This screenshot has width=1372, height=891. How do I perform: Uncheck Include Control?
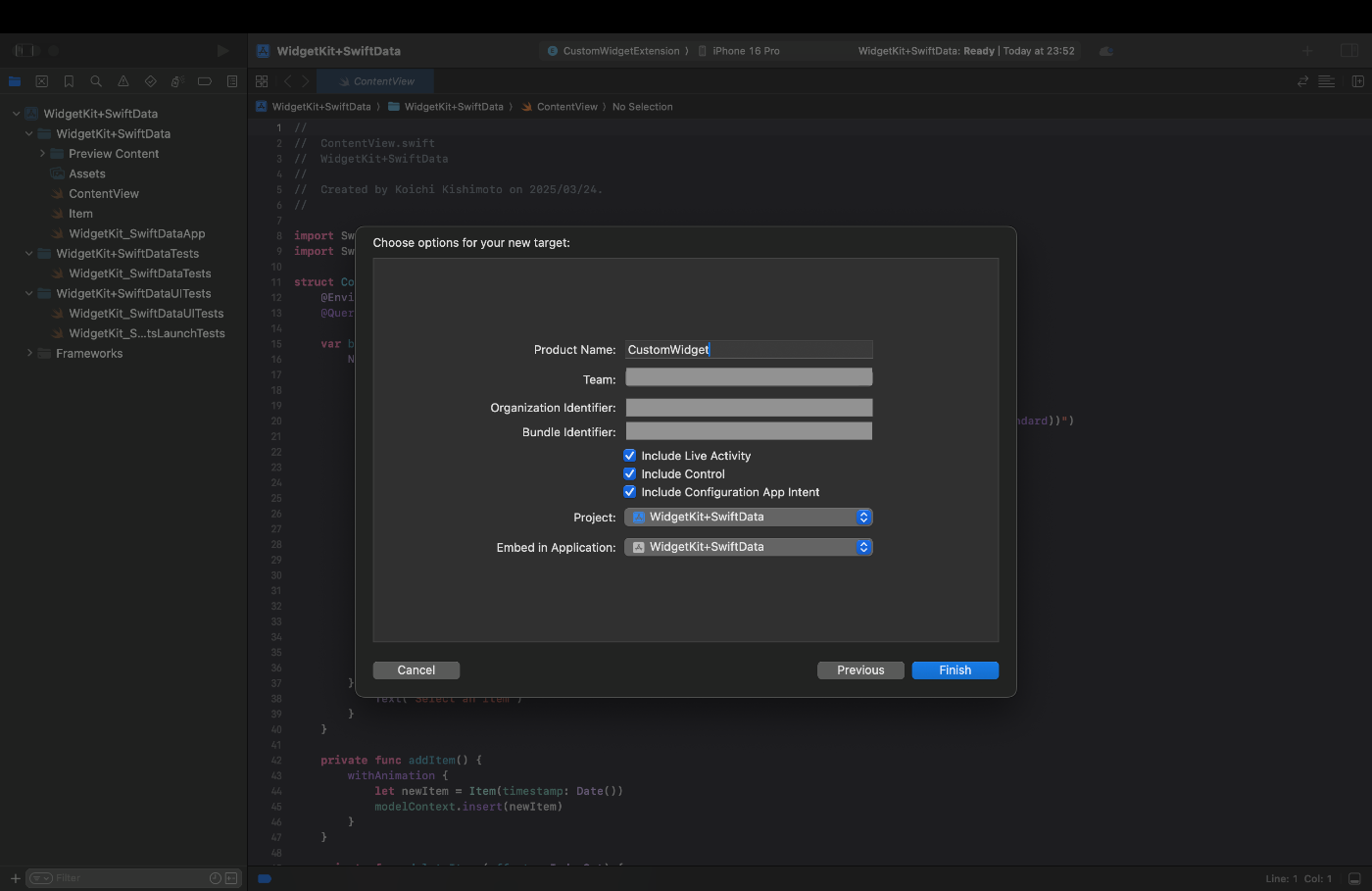(x=630, y=473)
